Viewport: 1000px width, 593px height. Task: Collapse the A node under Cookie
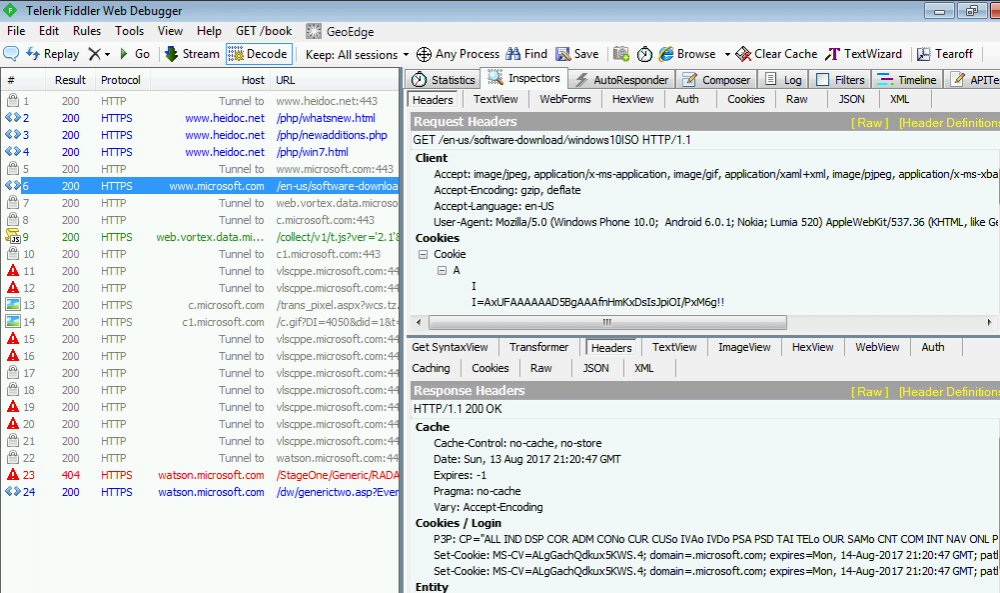click(x=441, y=271)
